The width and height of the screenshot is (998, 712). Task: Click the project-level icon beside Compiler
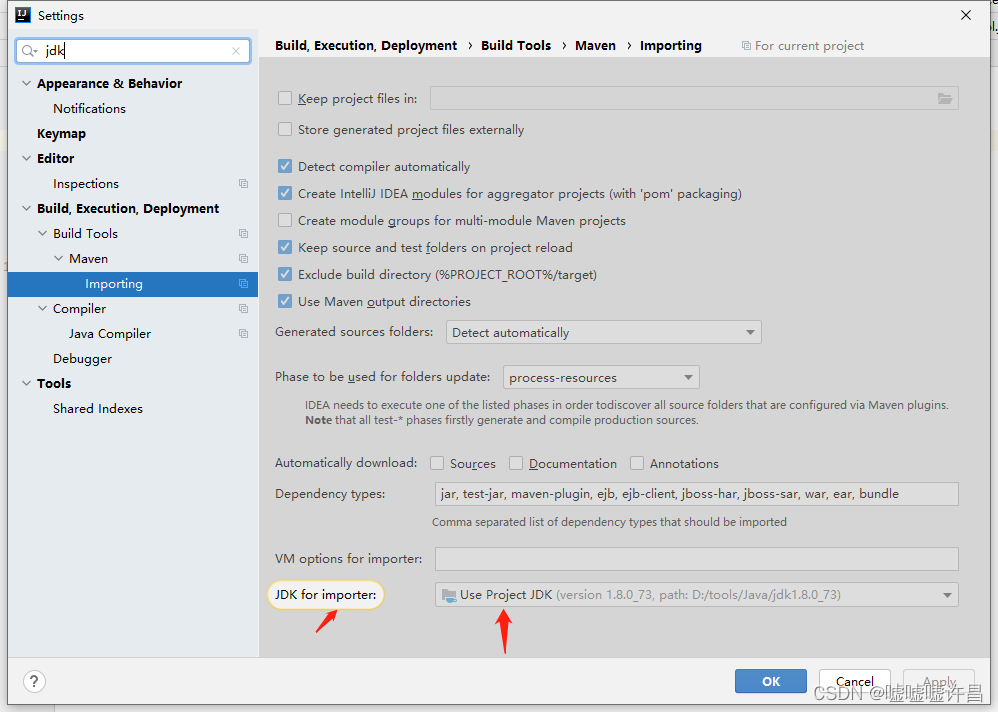point(243,309)
